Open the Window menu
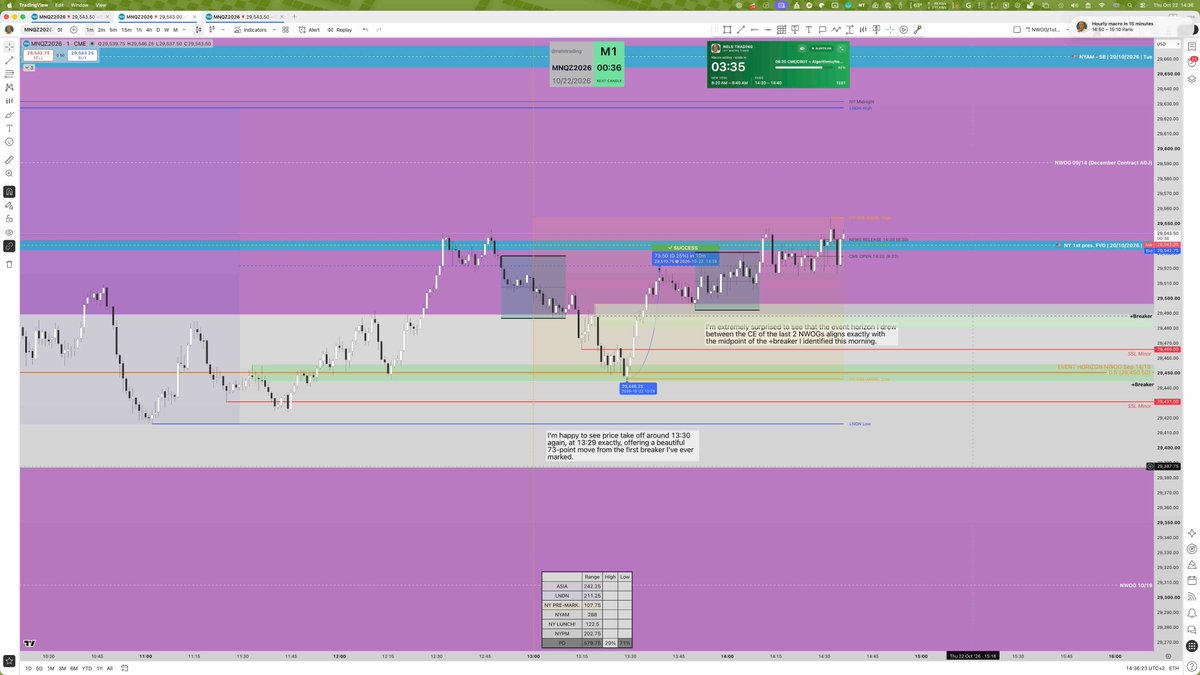The image size is (1200, 675). 79,5
